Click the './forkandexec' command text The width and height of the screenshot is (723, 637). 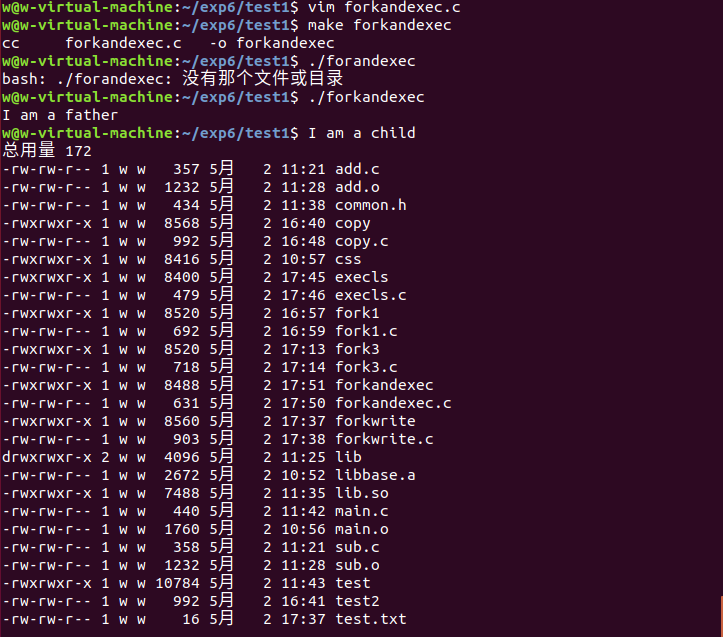tap(366, 97)
